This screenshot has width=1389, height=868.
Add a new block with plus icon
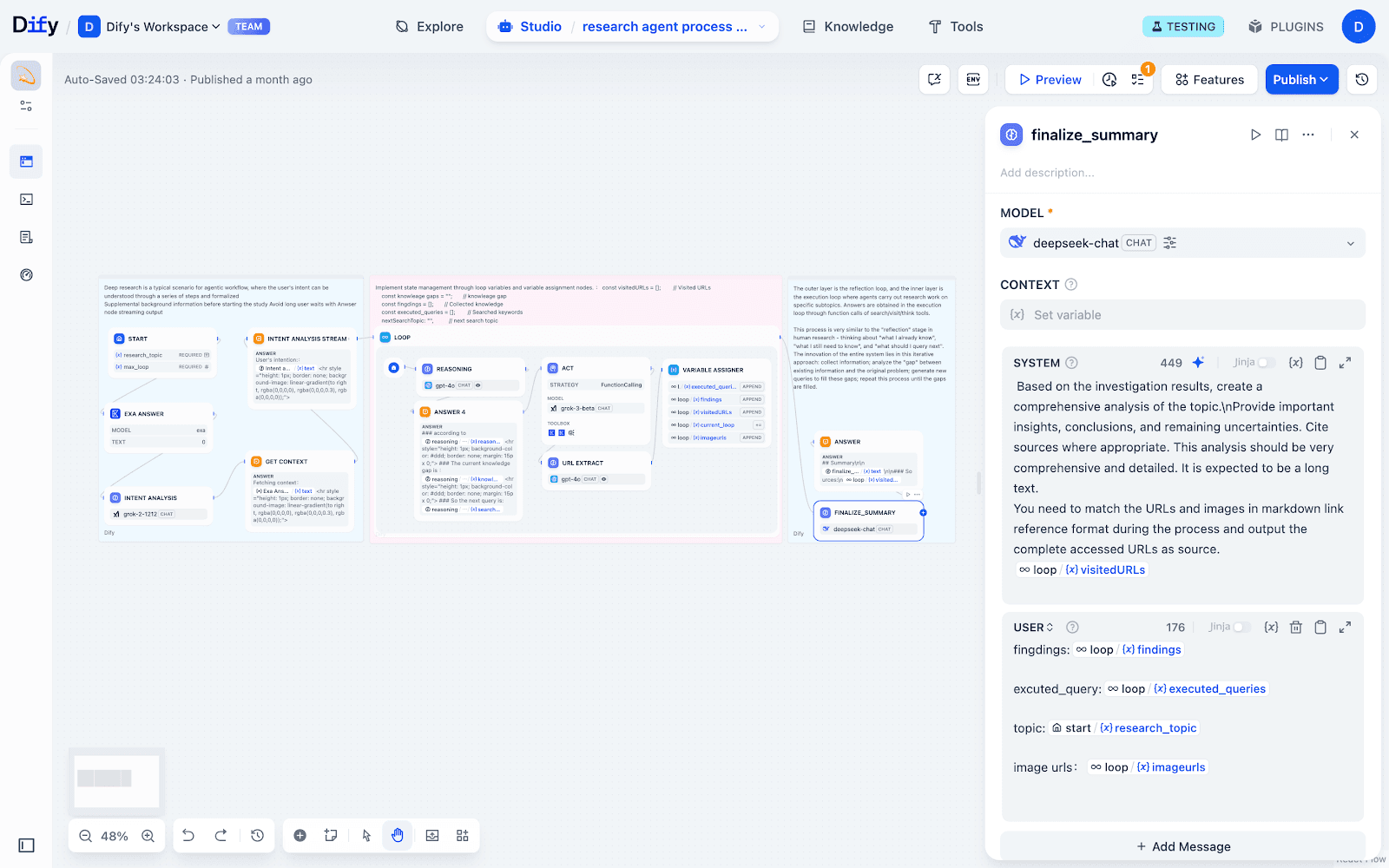tap(300, 835)
